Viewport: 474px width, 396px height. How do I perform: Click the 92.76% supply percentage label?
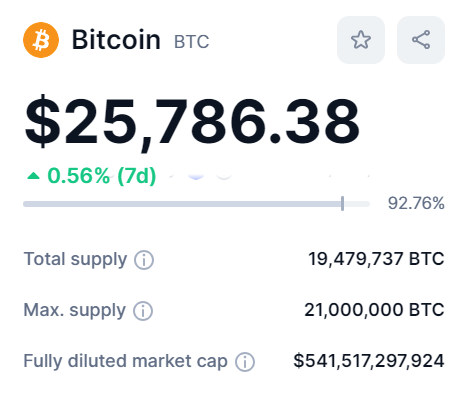(416, 203)
